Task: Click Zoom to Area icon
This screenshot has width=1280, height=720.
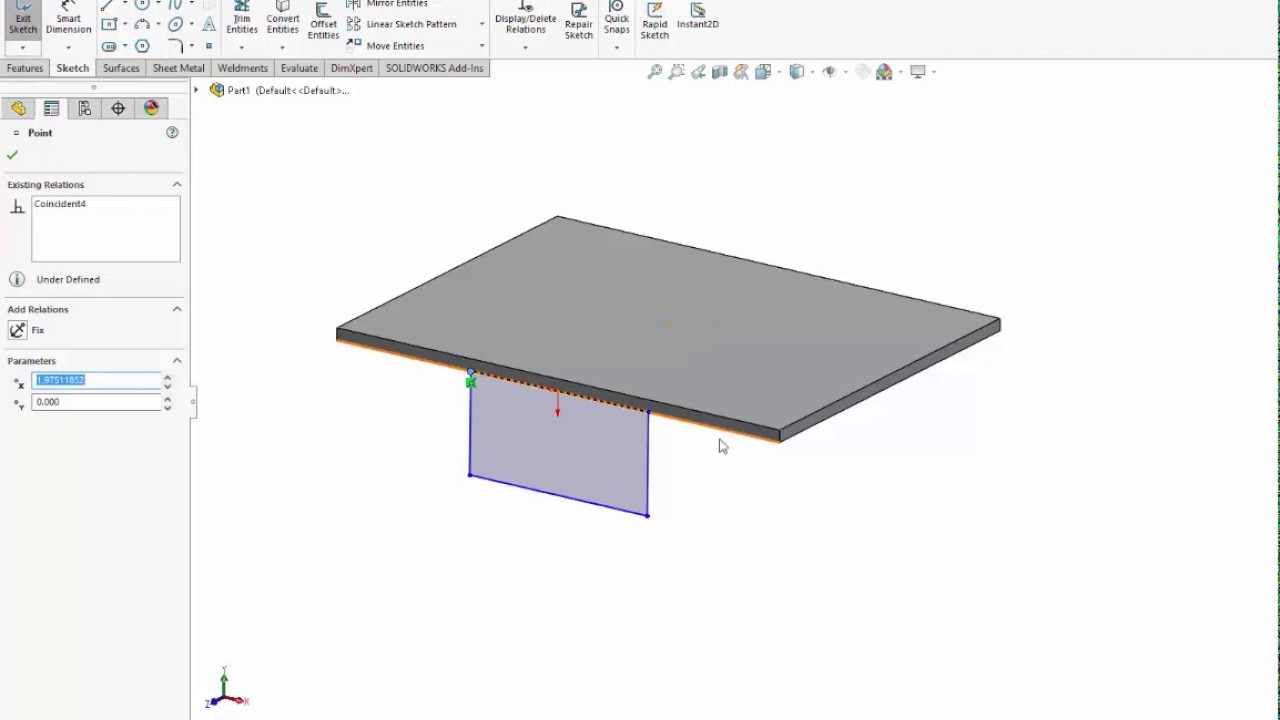Action: point(676,72)
